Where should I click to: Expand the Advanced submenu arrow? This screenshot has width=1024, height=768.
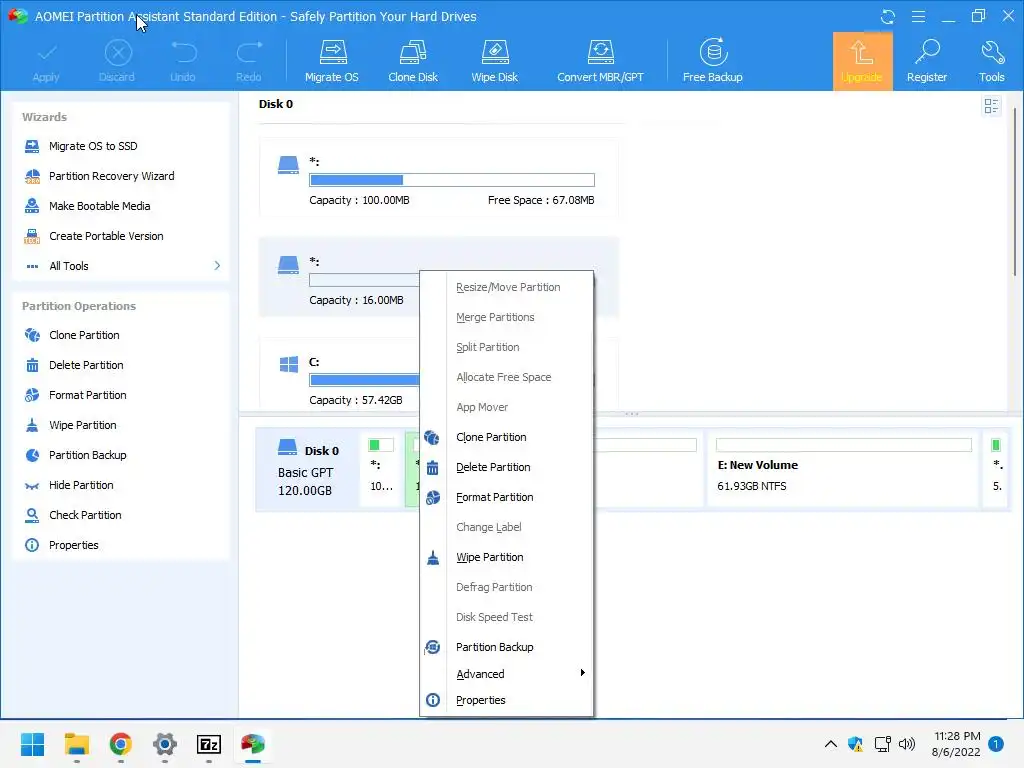pyautogui.click(x=582, y=673)
